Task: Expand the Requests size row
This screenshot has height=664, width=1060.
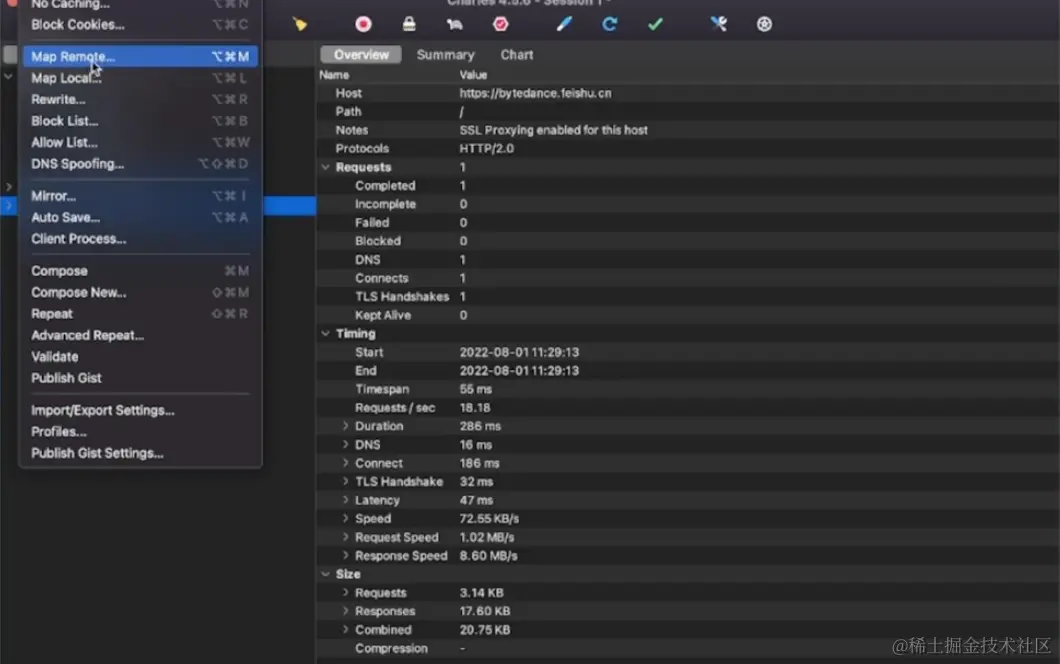Action: click(345, 592)
